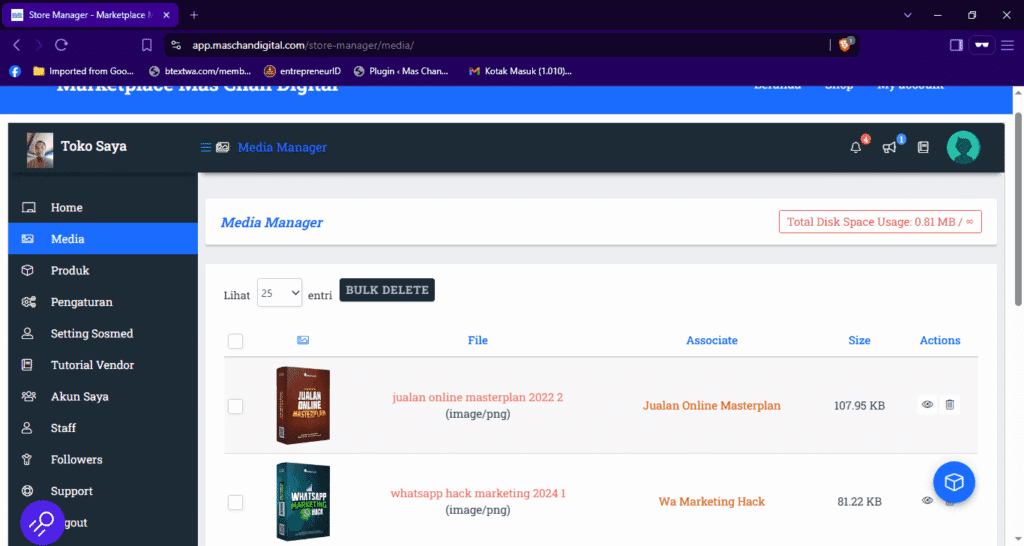Click the blue floating cube button
Image resolution: width=1024 pixels, height=546 pixels.
[x=954, y=482]
